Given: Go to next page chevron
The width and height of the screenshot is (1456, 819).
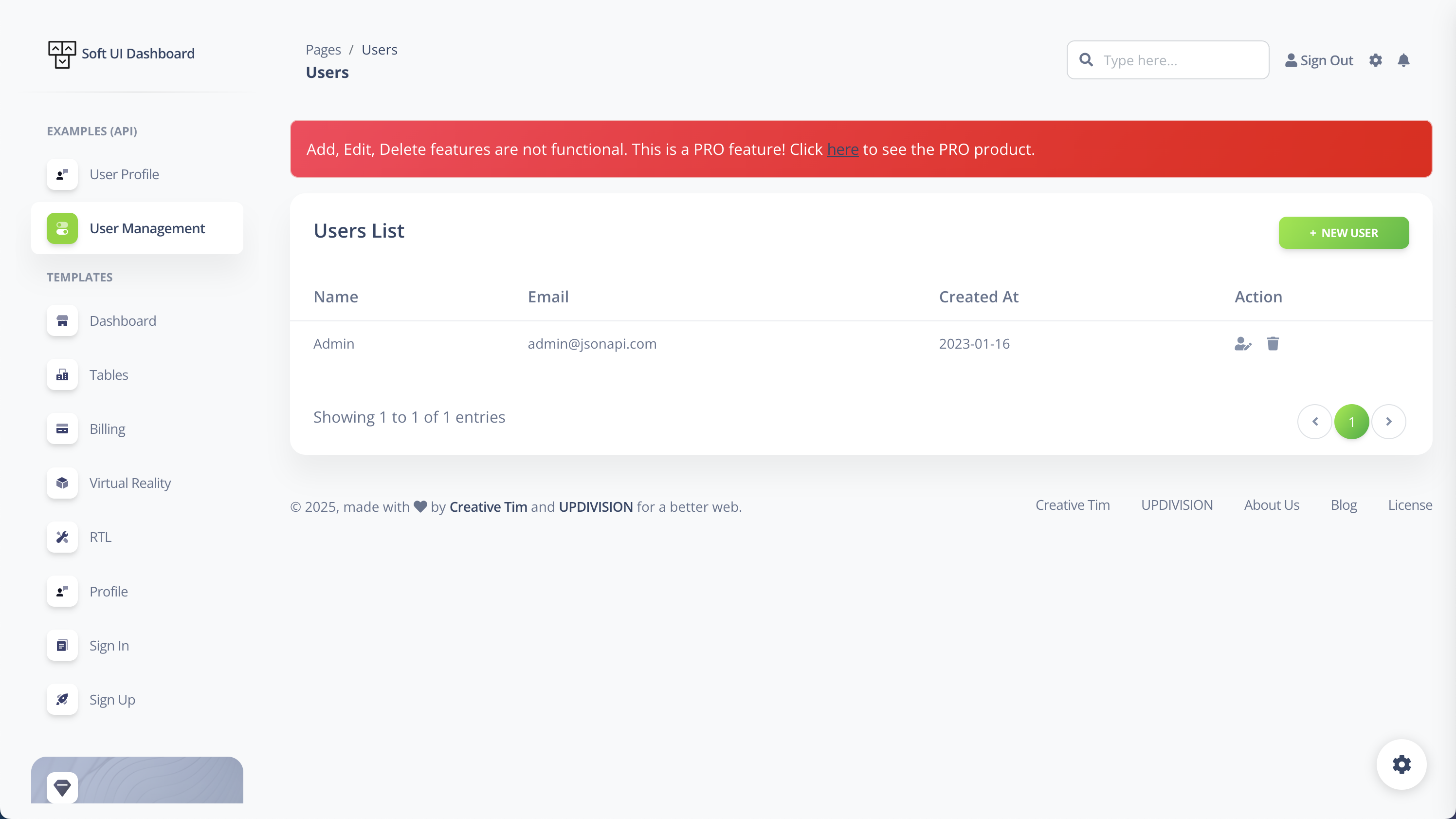Looking at the screenshot, I should point(1388,421).
